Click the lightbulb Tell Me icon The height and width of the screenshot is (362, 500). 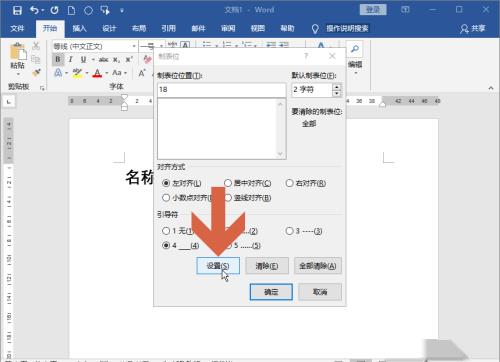315,29
